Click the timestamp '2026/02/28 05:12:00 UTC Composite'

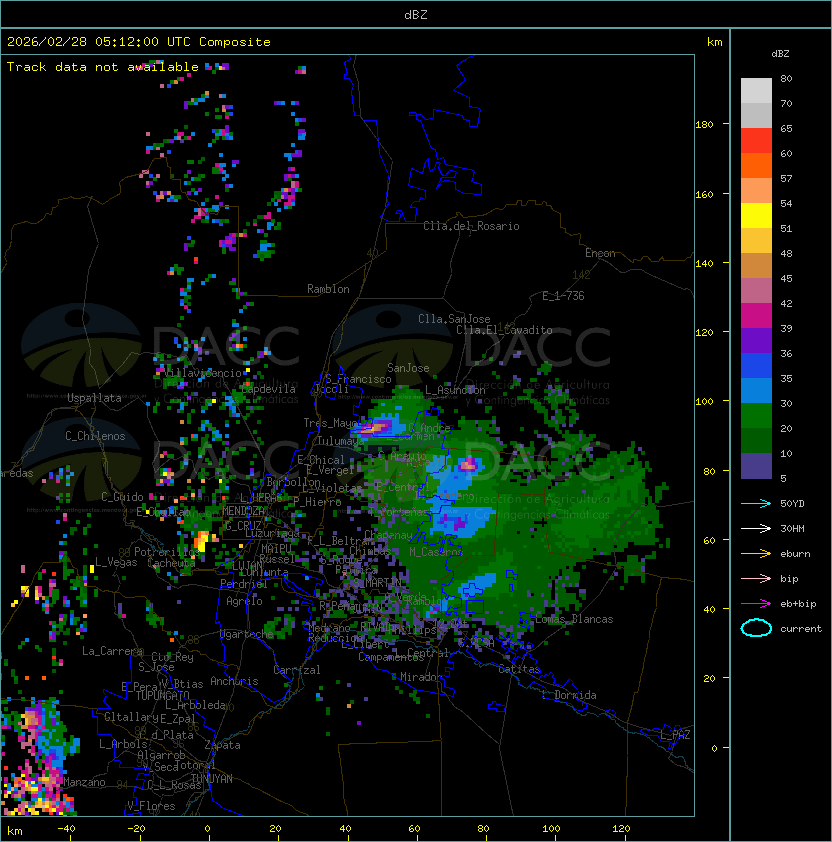pos(139,42)
